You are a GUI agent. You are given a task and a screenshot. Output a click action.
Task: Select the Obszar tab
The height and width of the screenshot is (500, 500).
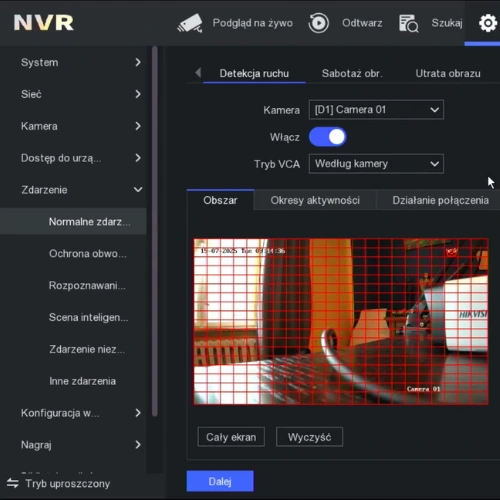pos(220,200)
